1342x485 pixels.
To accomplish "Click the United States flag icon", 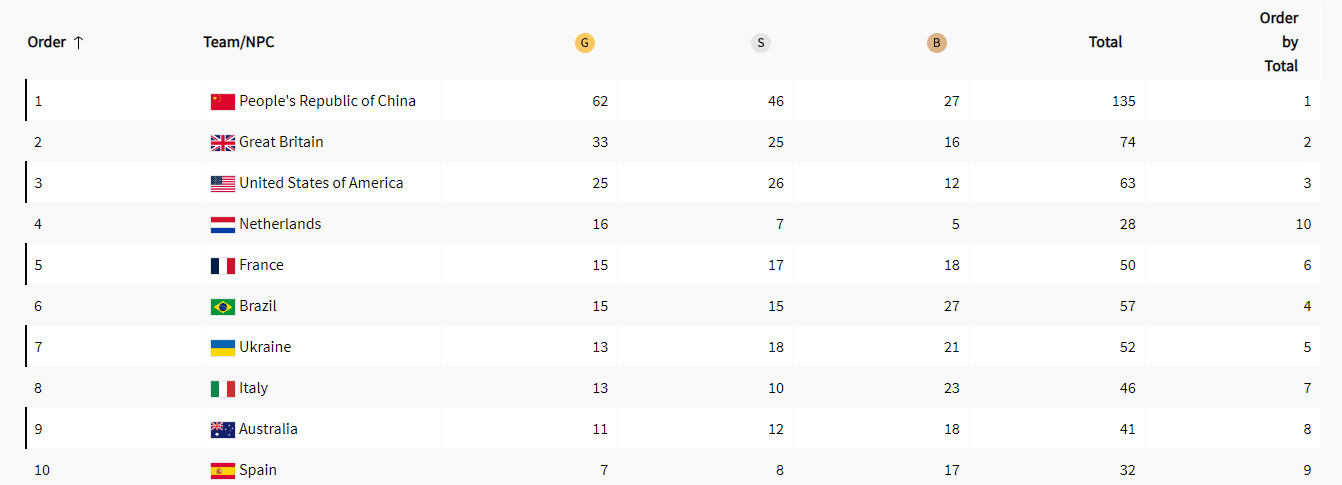I will [223, 184].
